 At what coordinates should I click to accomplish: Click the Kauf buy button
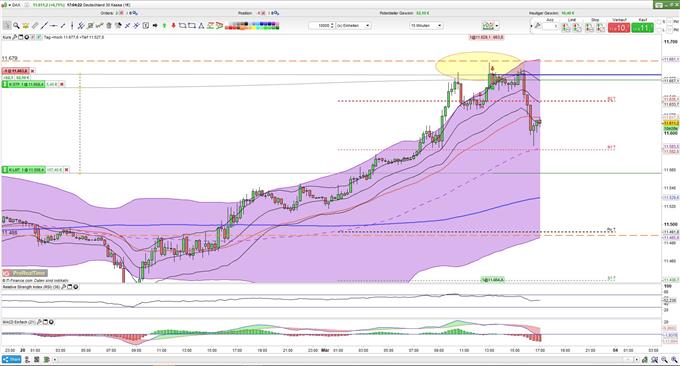[x=643, y=28]
